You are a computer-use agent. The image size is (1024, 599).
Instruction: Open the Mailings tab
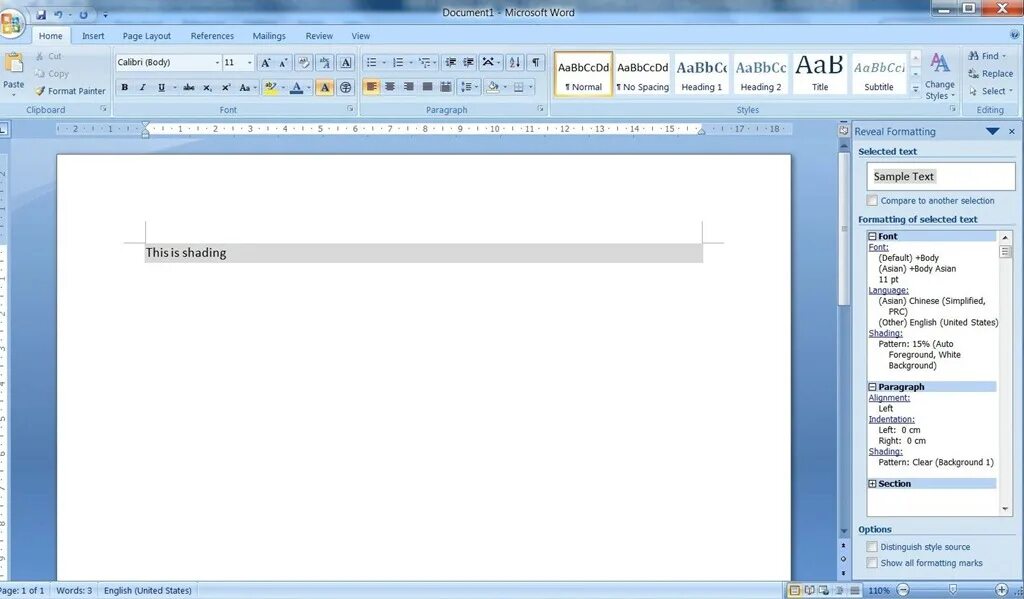tap(269, 36)
